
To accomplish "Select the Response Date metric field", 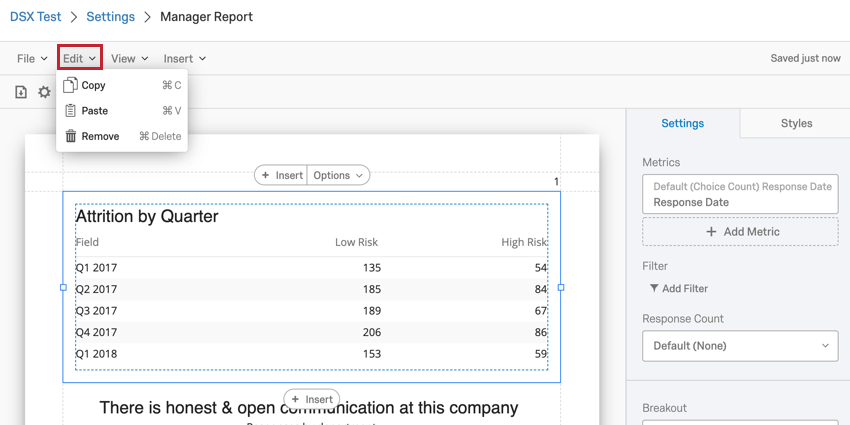I will (740, 194).
